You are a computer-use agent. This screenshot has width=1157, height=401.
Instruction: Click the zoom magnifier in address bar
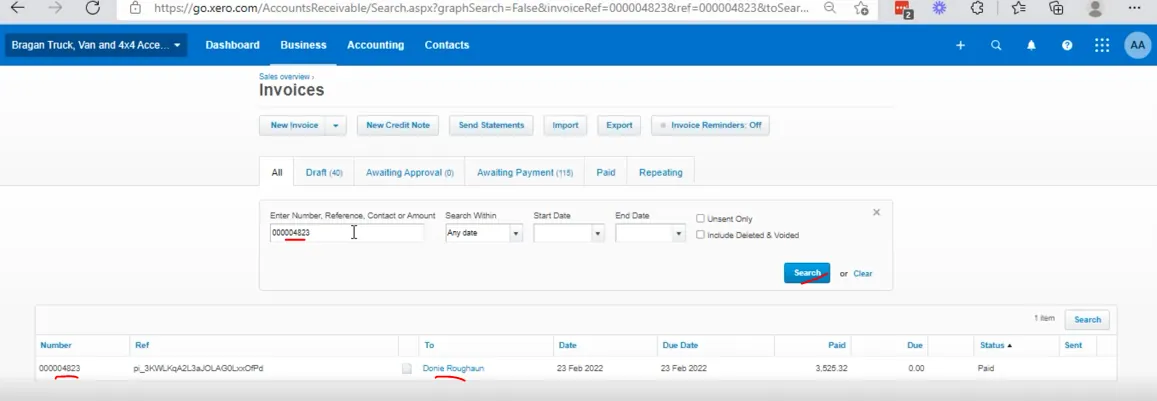[x=829, y=8]
